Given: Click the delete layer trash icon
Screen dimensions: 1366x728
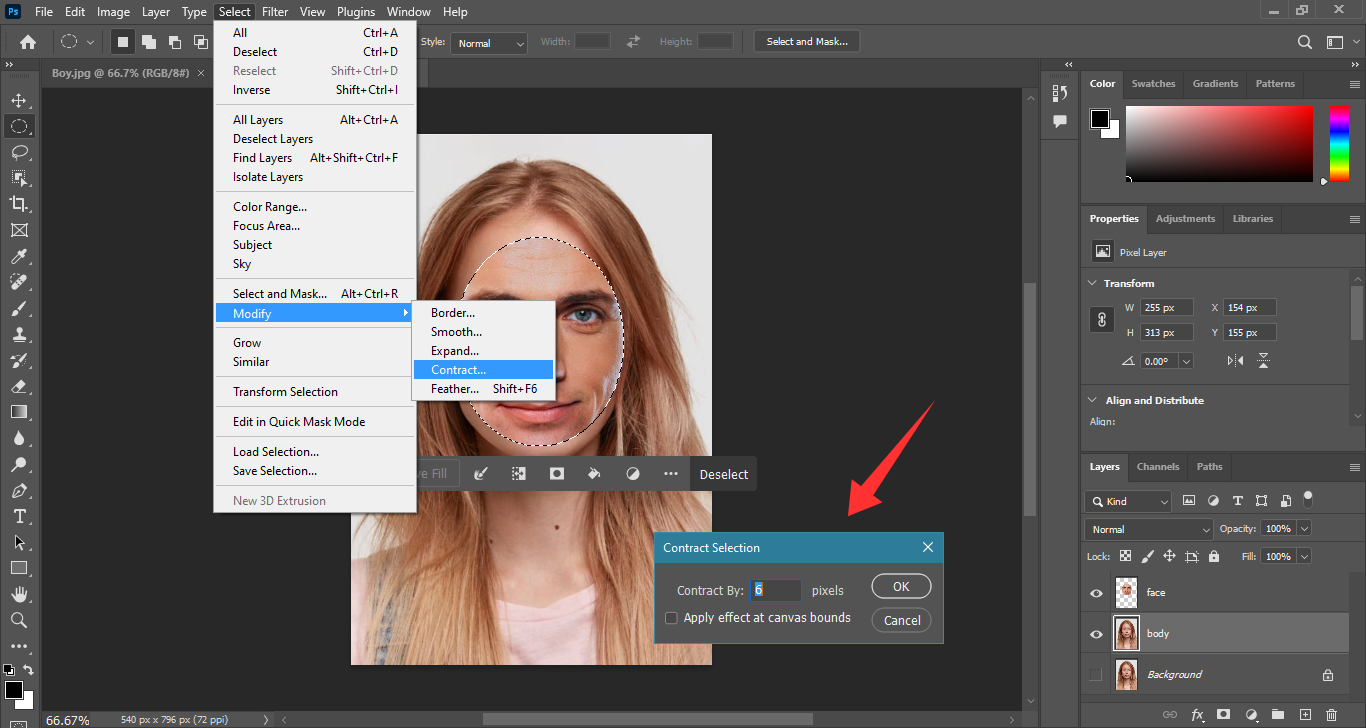Looking at the screenshot, I should tap(1331, 715).
